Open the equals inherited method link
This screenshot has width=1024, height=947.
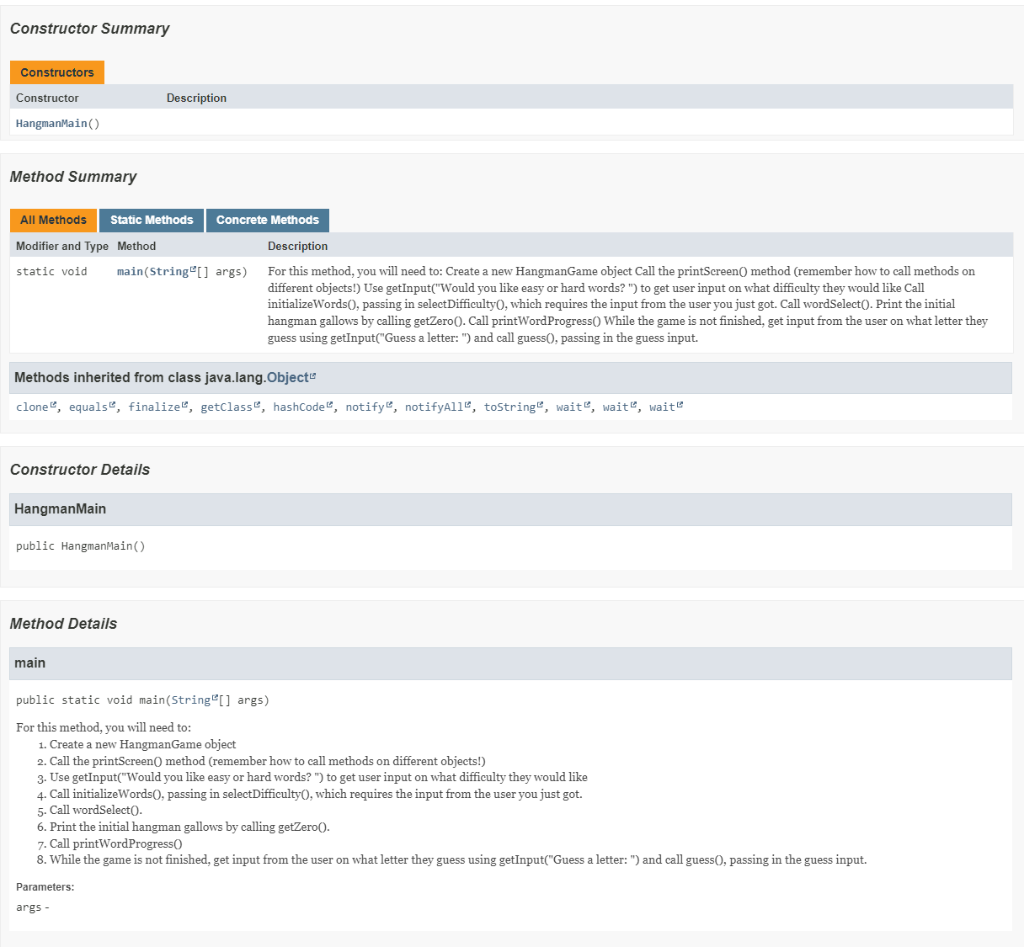pos(88,408)
